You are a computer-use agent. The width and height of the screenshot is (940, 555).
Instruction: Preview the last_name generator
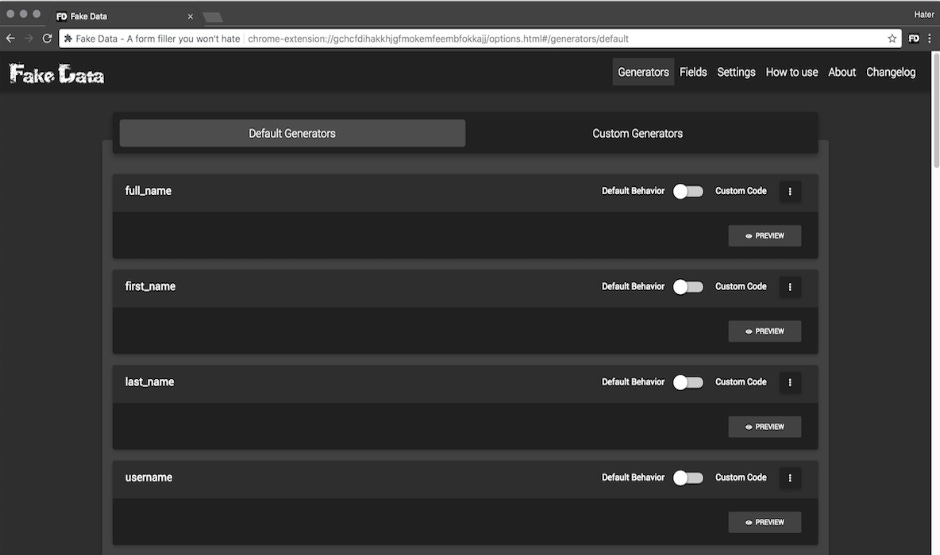(764, 427)
